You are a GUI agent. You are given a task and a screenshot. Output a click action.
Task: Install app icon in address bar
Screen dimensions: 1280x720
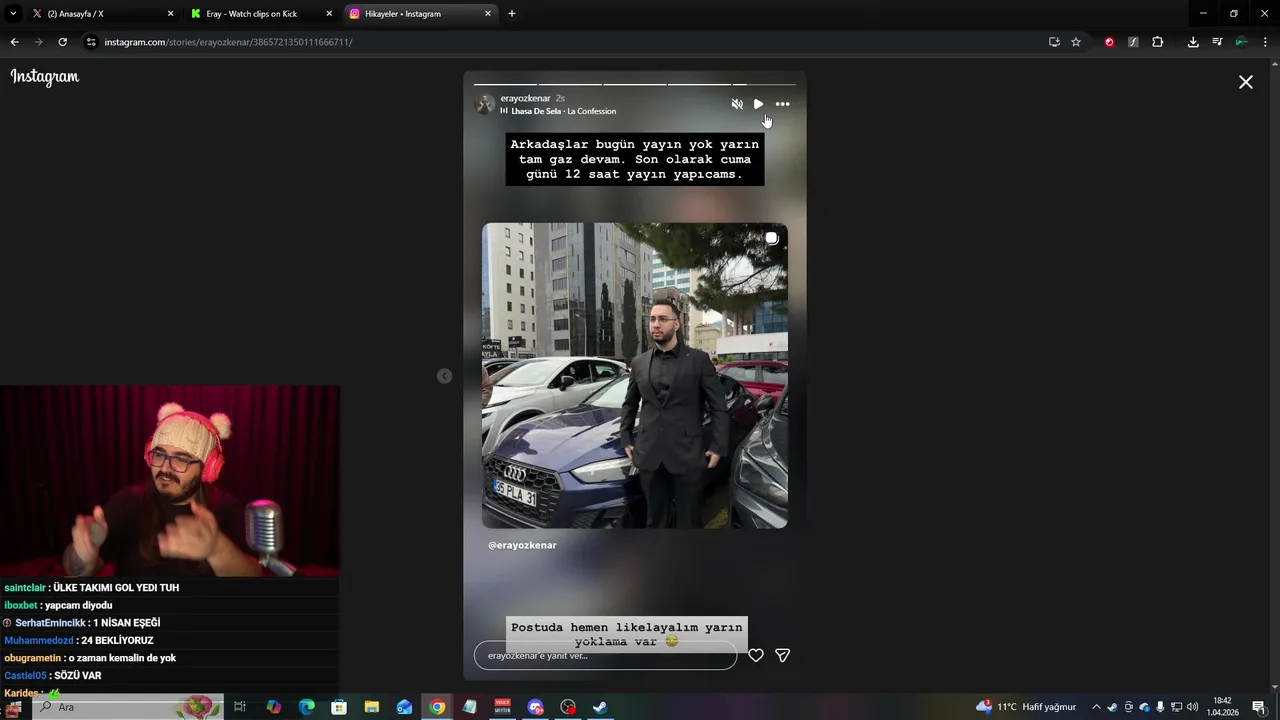[1054, 42]
